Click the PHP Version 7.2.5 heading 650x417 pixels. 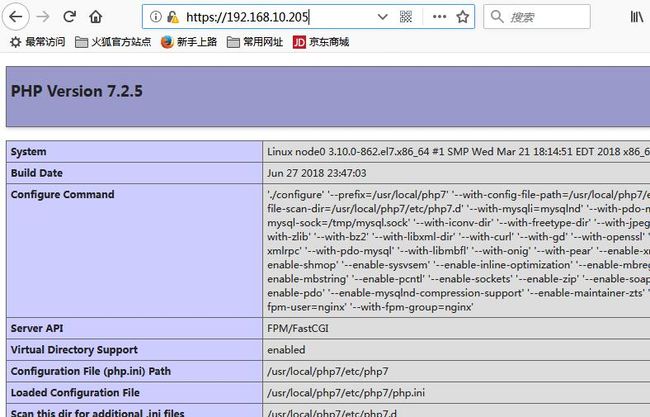point(77,91)
